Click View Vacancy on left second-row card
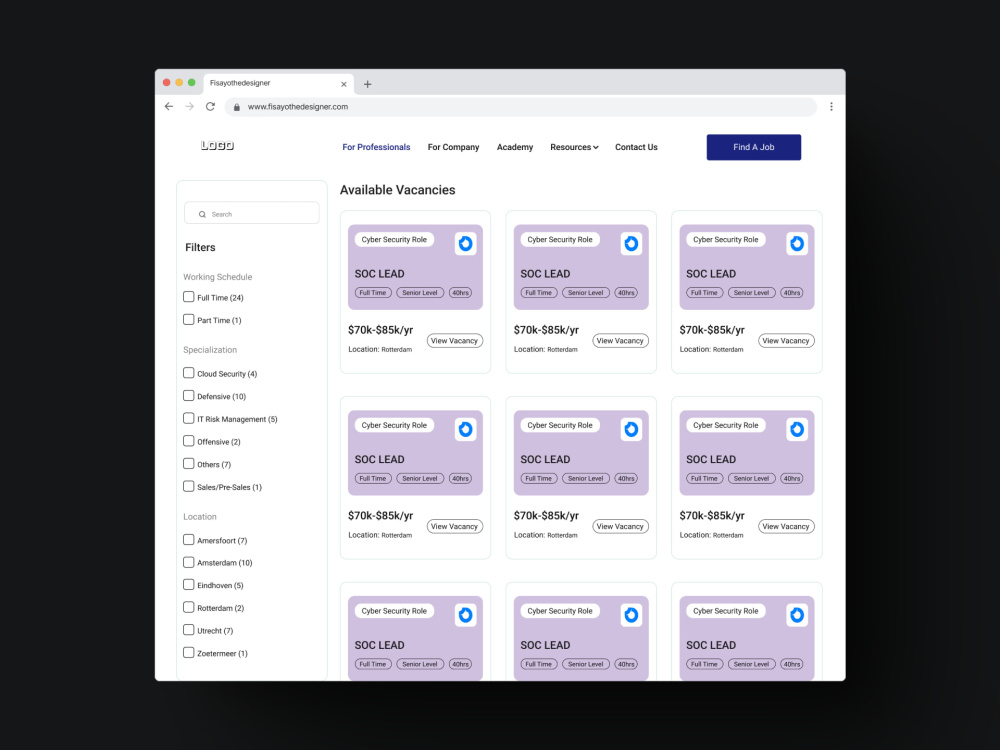 [x=454, y=527]
